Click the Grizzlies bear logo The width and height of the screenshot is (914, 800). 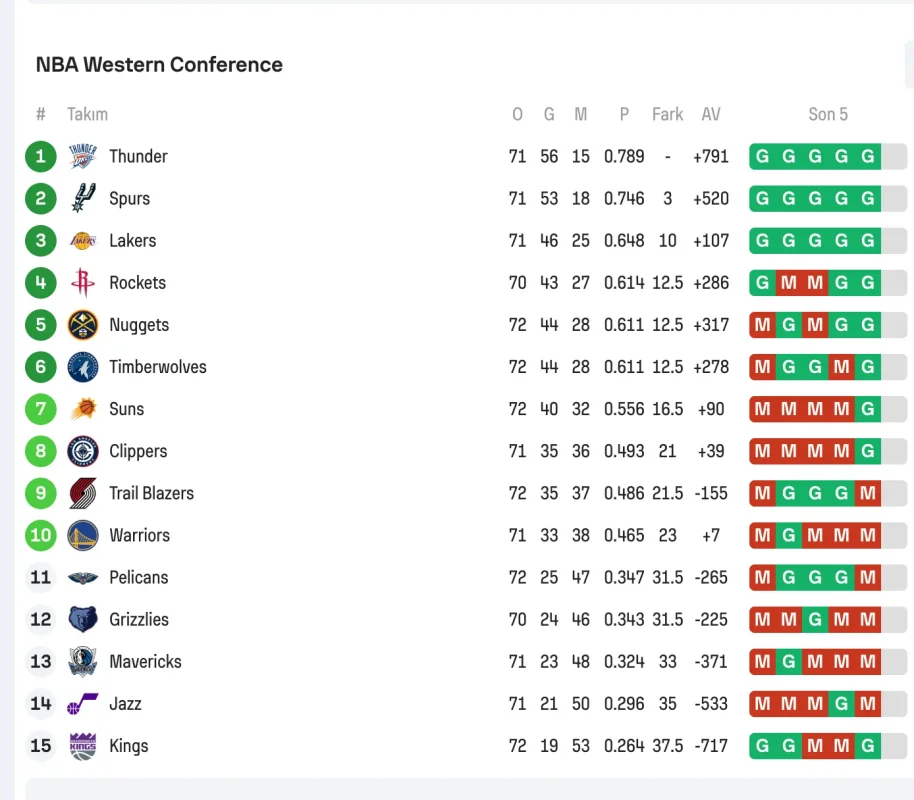pos(82,619)
